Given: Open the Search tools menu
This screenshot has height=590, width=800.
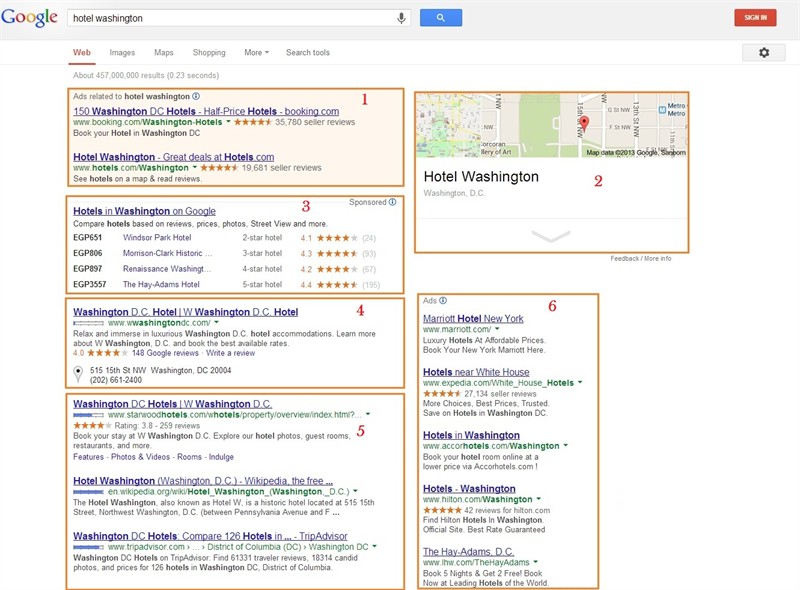Looking at the screenshot, I should 307,52.
